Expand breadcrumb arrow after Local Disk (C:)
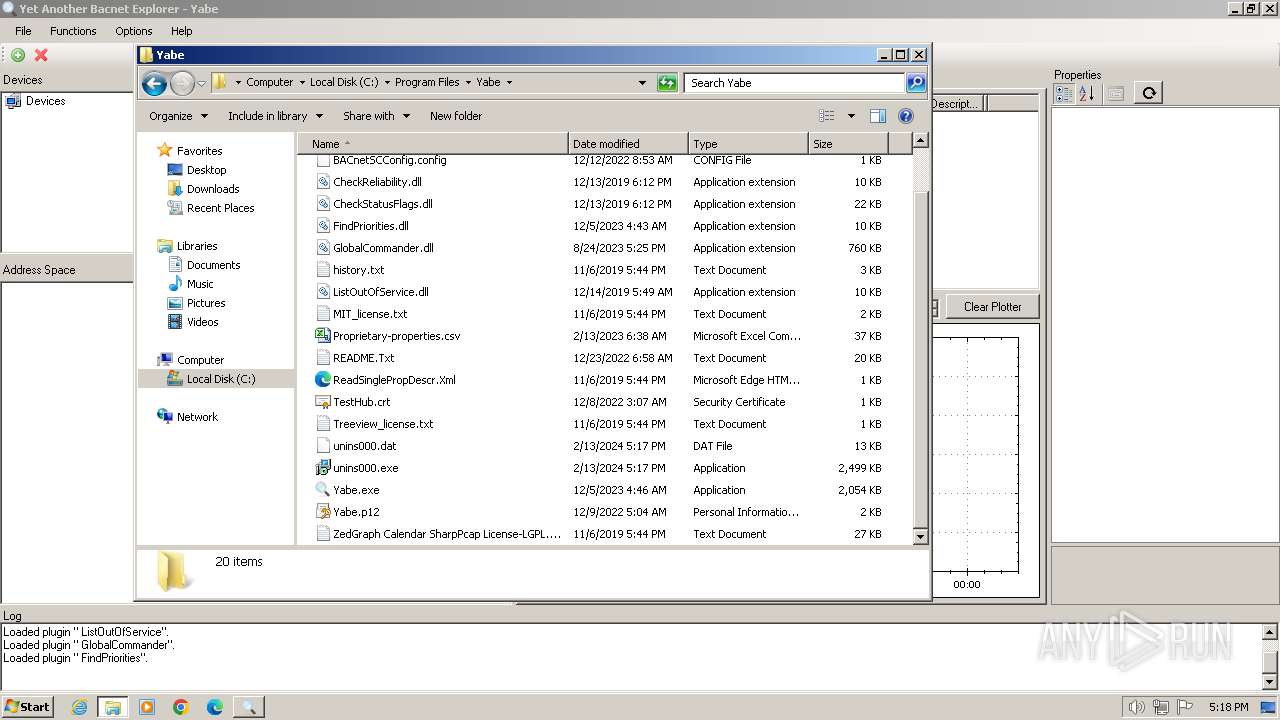The height and width of the screenshot is (720, 1280). (386, 83)
